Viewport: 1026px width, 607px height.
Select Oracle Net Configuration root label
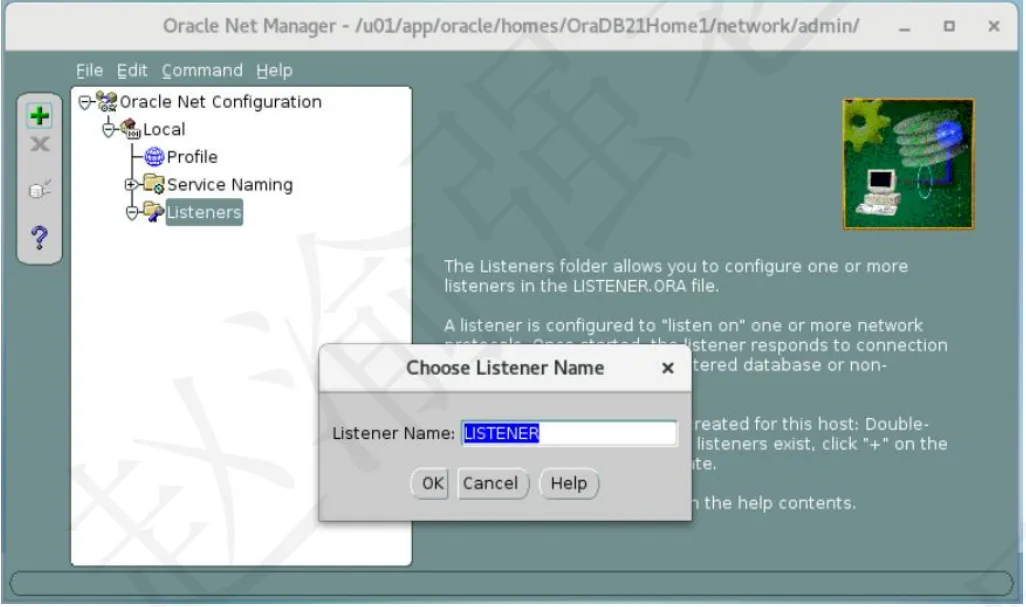click(x=221, y=102)
